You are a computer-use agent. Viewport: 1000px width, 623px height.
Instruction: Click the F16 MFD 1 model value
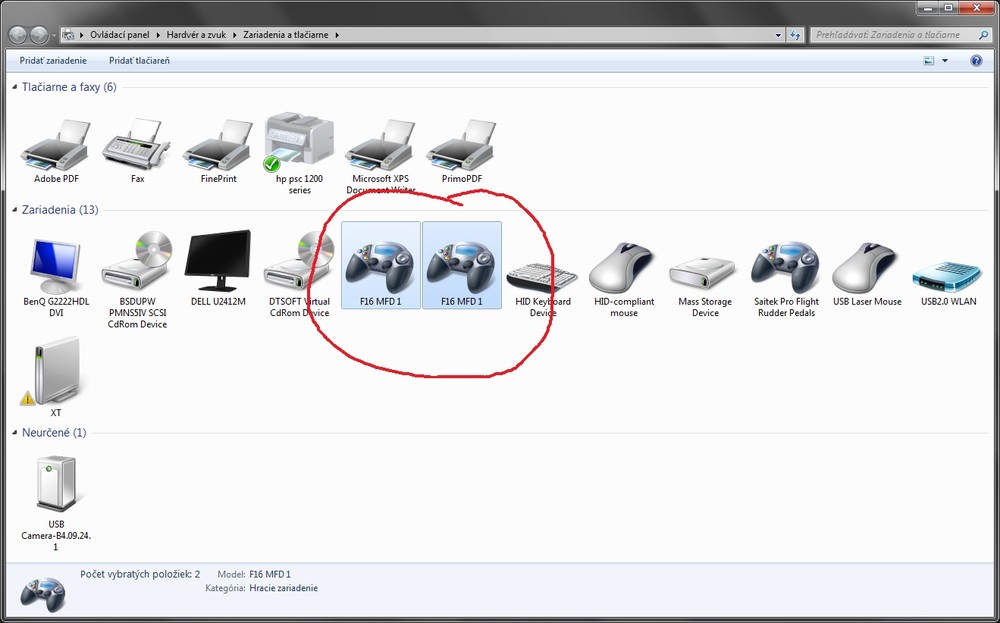pos(270,574)
